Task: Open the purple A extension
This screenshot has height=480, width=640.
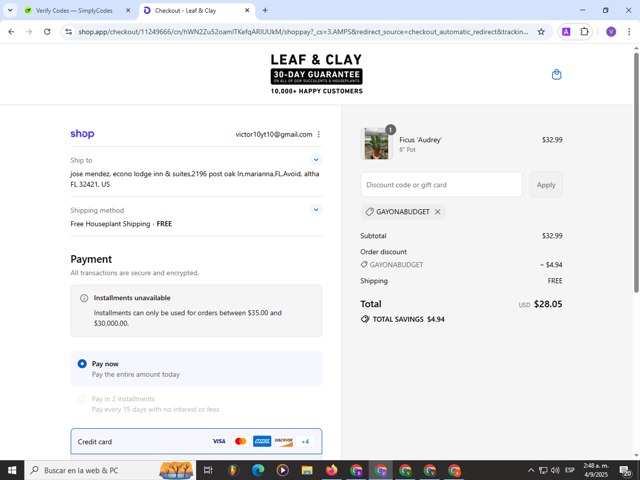Action: [x=566, y=32]
